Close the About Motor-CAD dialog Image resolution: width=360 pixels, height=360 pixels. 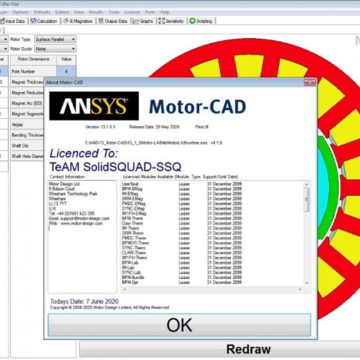[310, 82]
